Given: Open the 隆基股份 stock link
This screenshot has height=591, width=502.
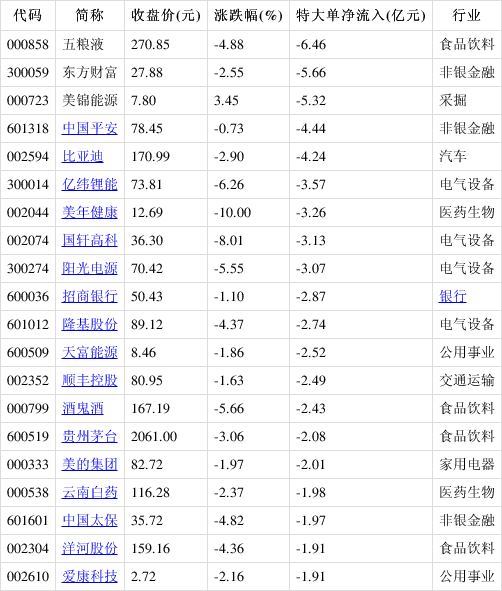Looking at the screenshot, I should click(90, 325).
